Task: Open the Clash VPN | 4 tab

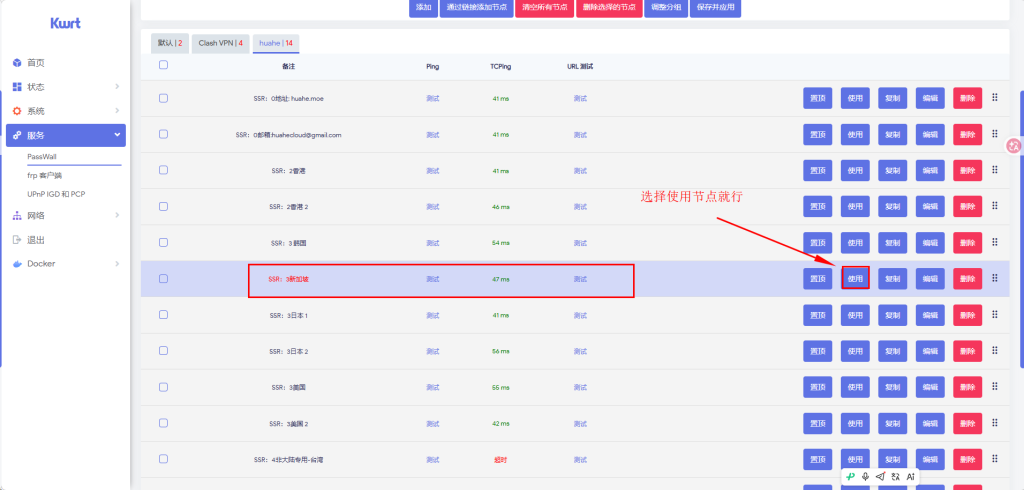Action: (221, 43)
